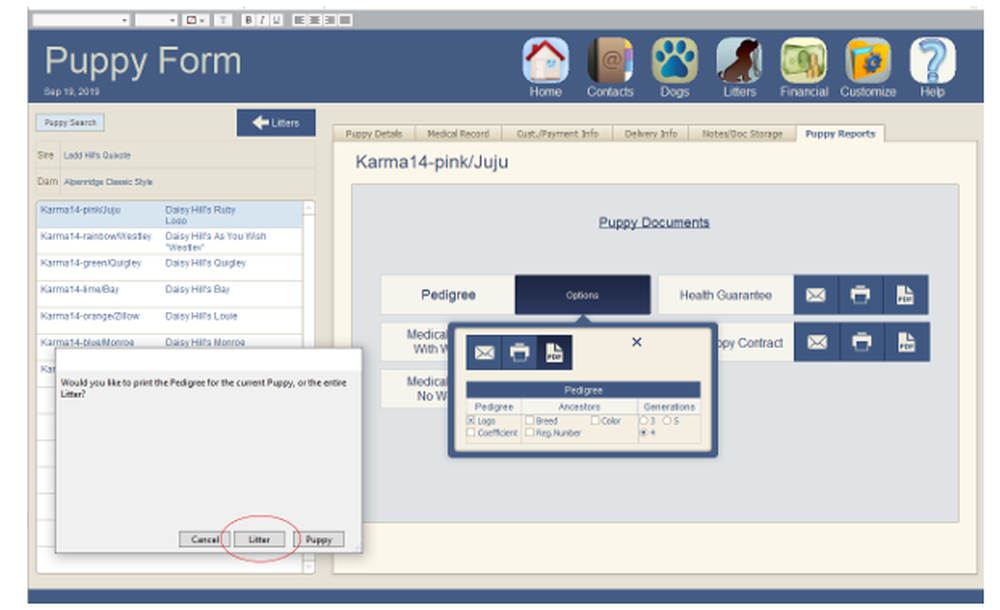Open the Litters section
Viewport: 1000px width, 610px height.
pos(739,60)
